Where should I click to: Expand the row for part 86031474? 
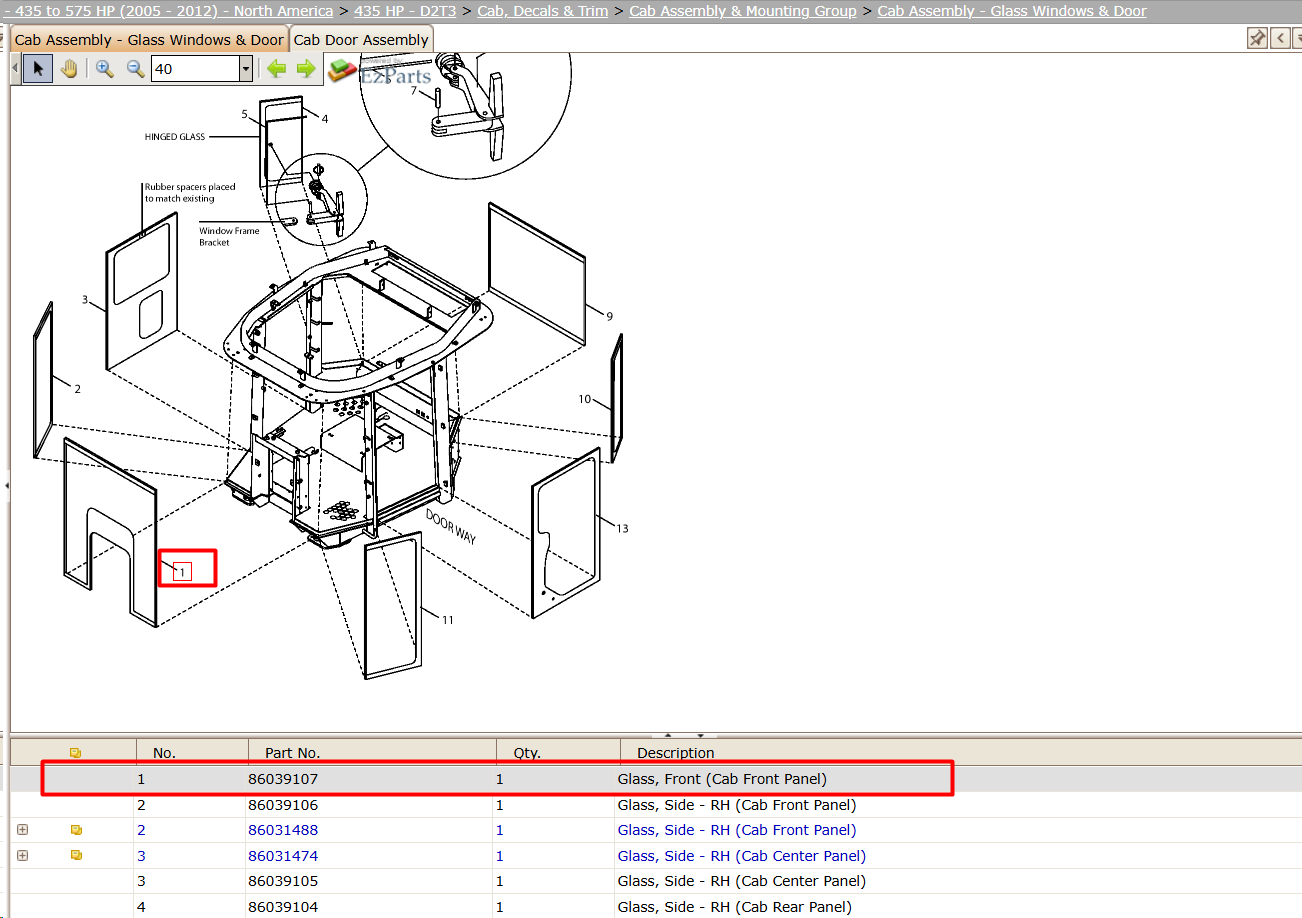coord(23,856)
